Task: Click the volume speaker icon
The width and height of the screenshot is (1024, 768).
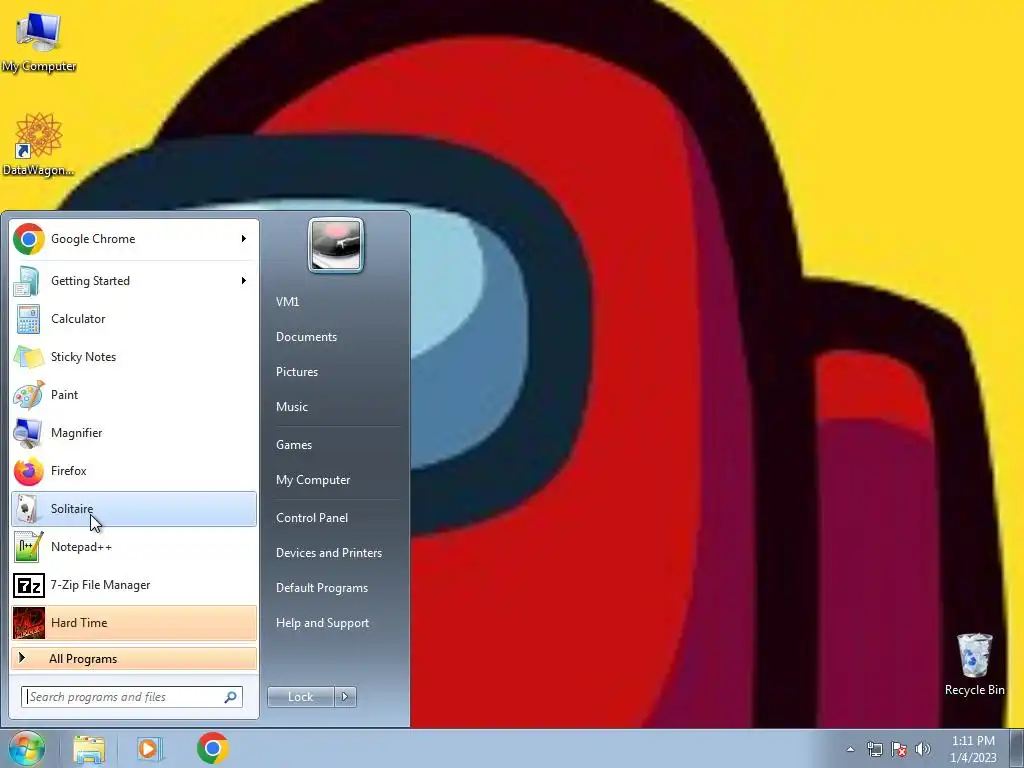Action: [x=923, y=749]
